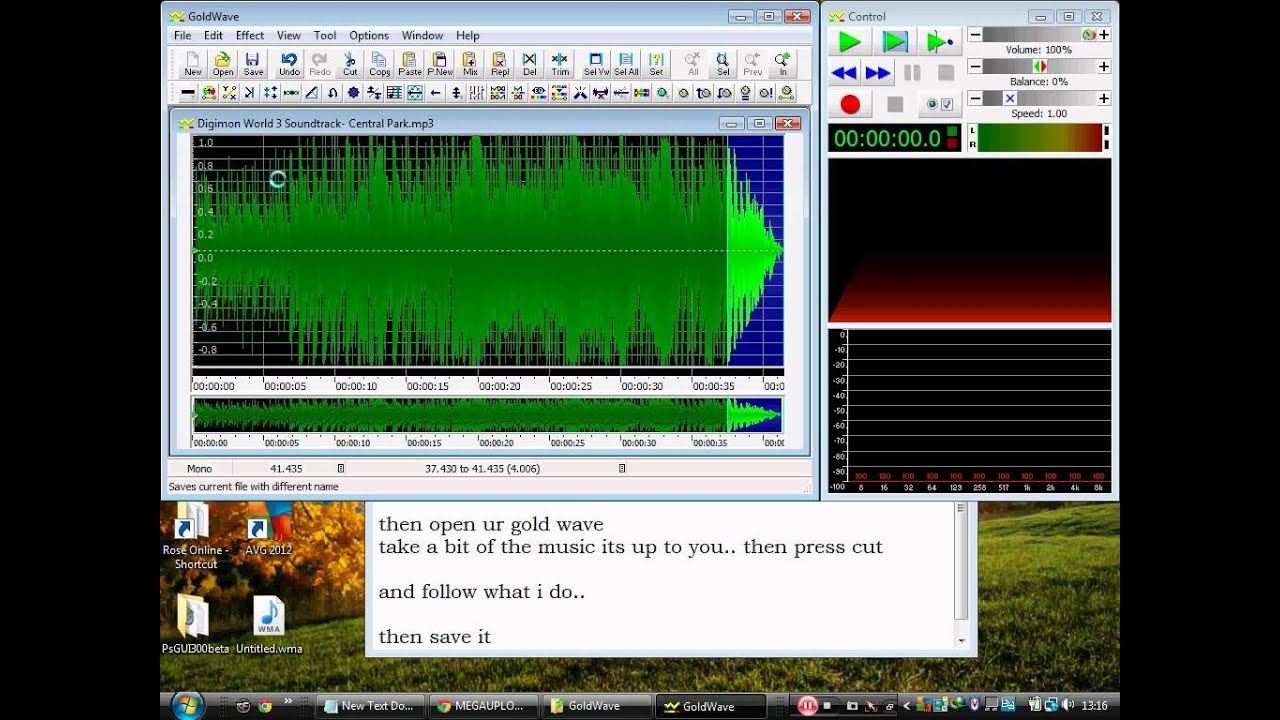Click the blue gear effect icon
The image size is (1280, 720).
point(353,93)
